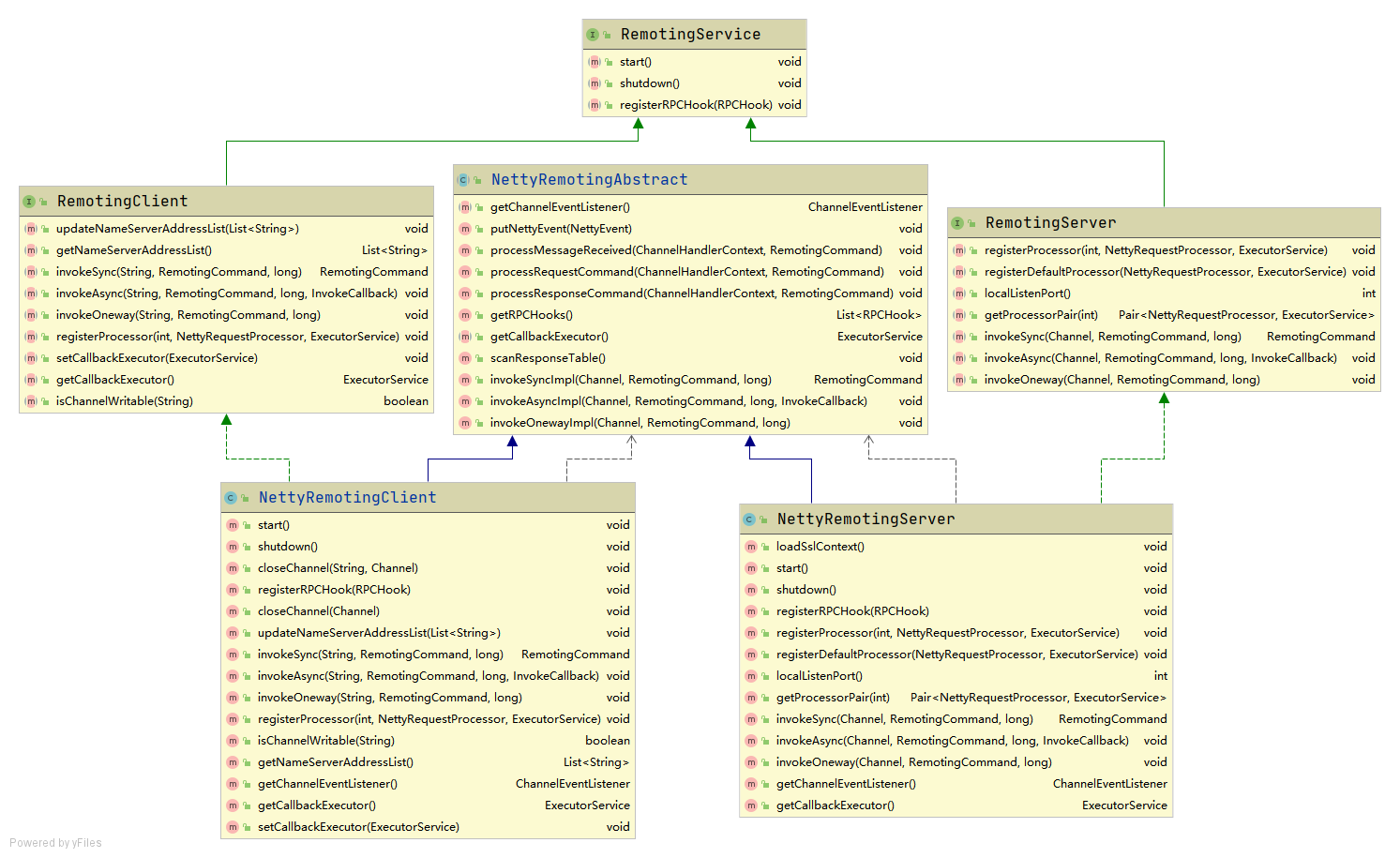The width and height of the screenshot is (1400, 858).
Task: Click the class icon beside NettyRemotingServer title
Action: 749,519
